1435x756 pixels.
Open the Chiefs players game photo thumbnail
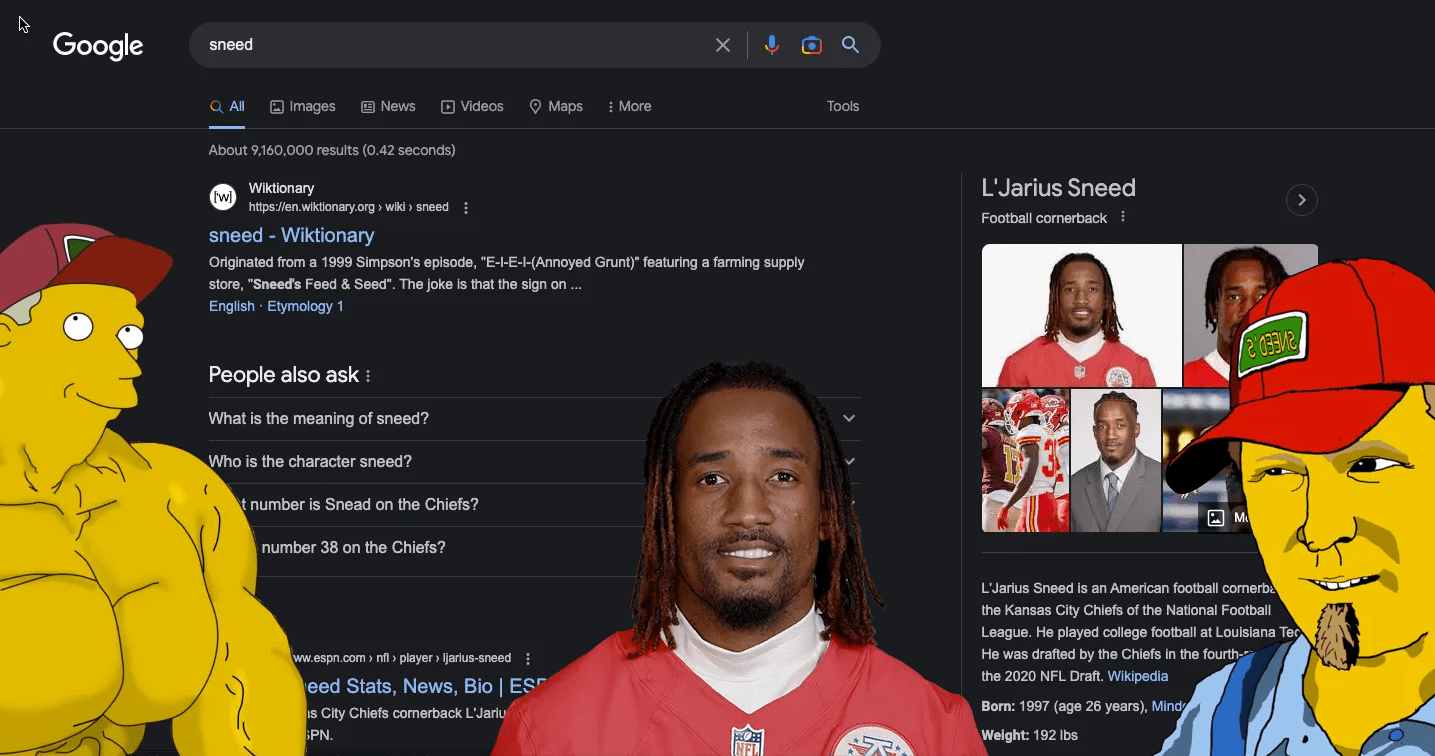click(x=1025, y=460)
